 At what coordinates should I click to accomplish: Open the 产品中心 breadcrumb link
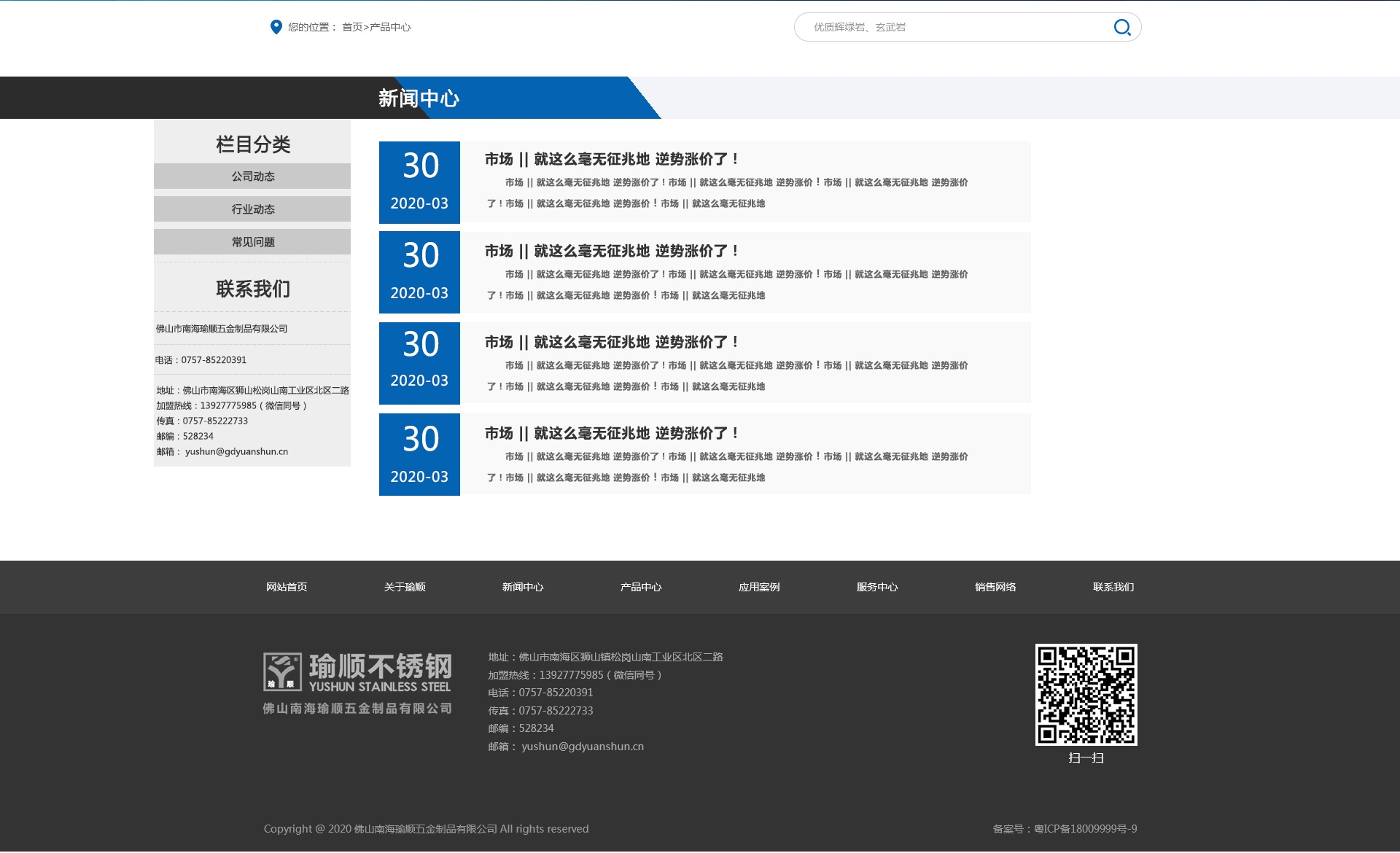(x=390, y=28)
